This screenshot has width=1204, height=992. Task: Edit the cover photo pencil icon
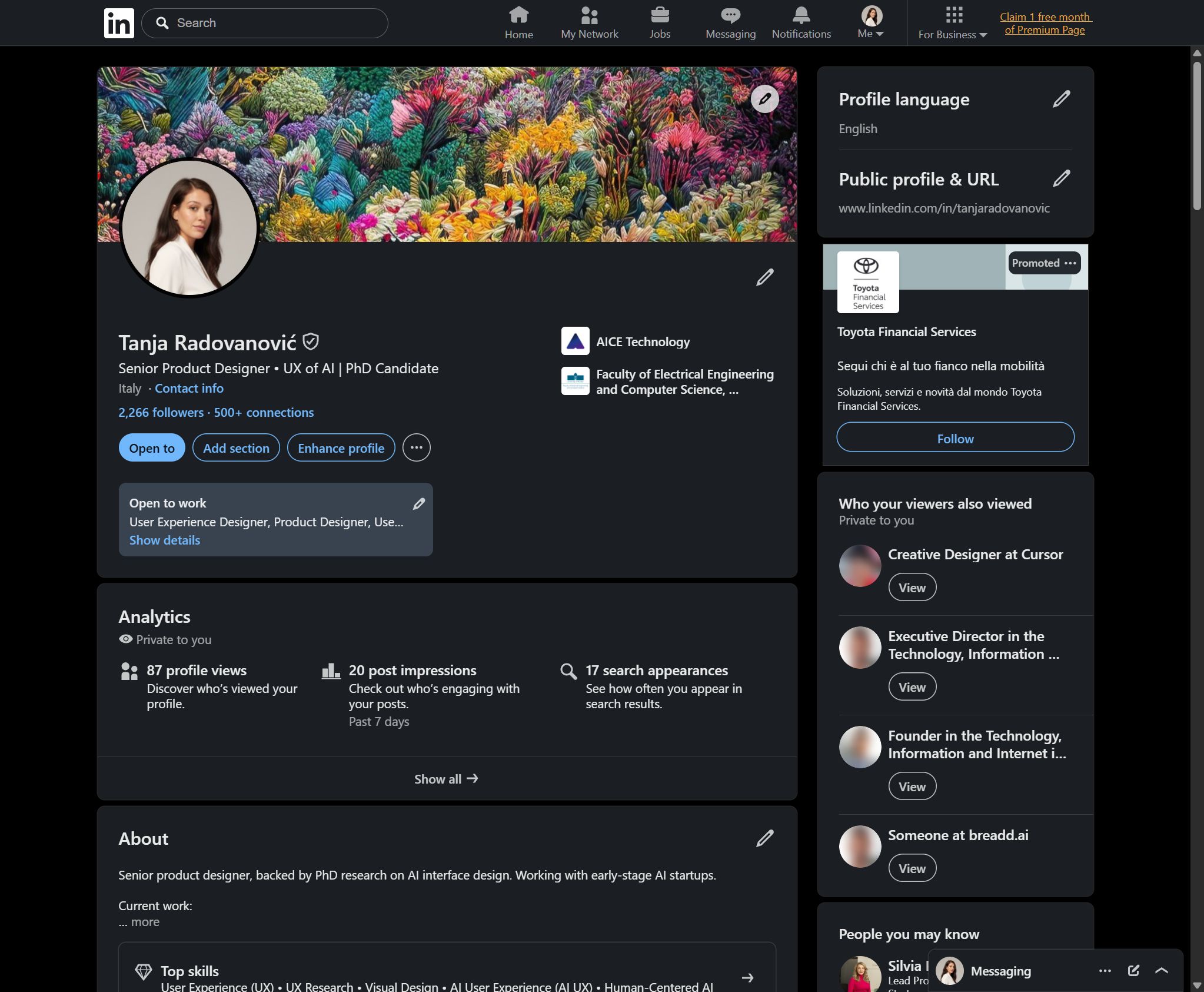pyautogui.click(x=764, y=99)
